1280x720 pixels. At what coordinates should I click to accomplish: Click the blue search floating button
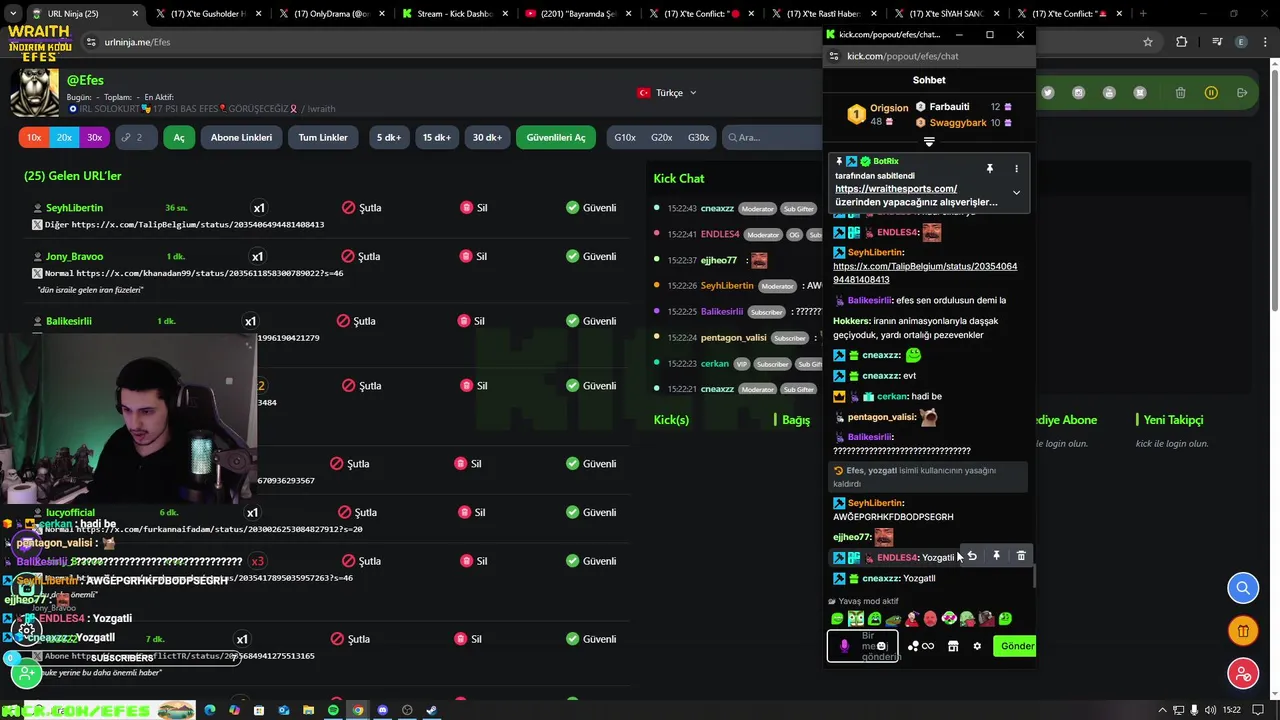point(1243,588)
